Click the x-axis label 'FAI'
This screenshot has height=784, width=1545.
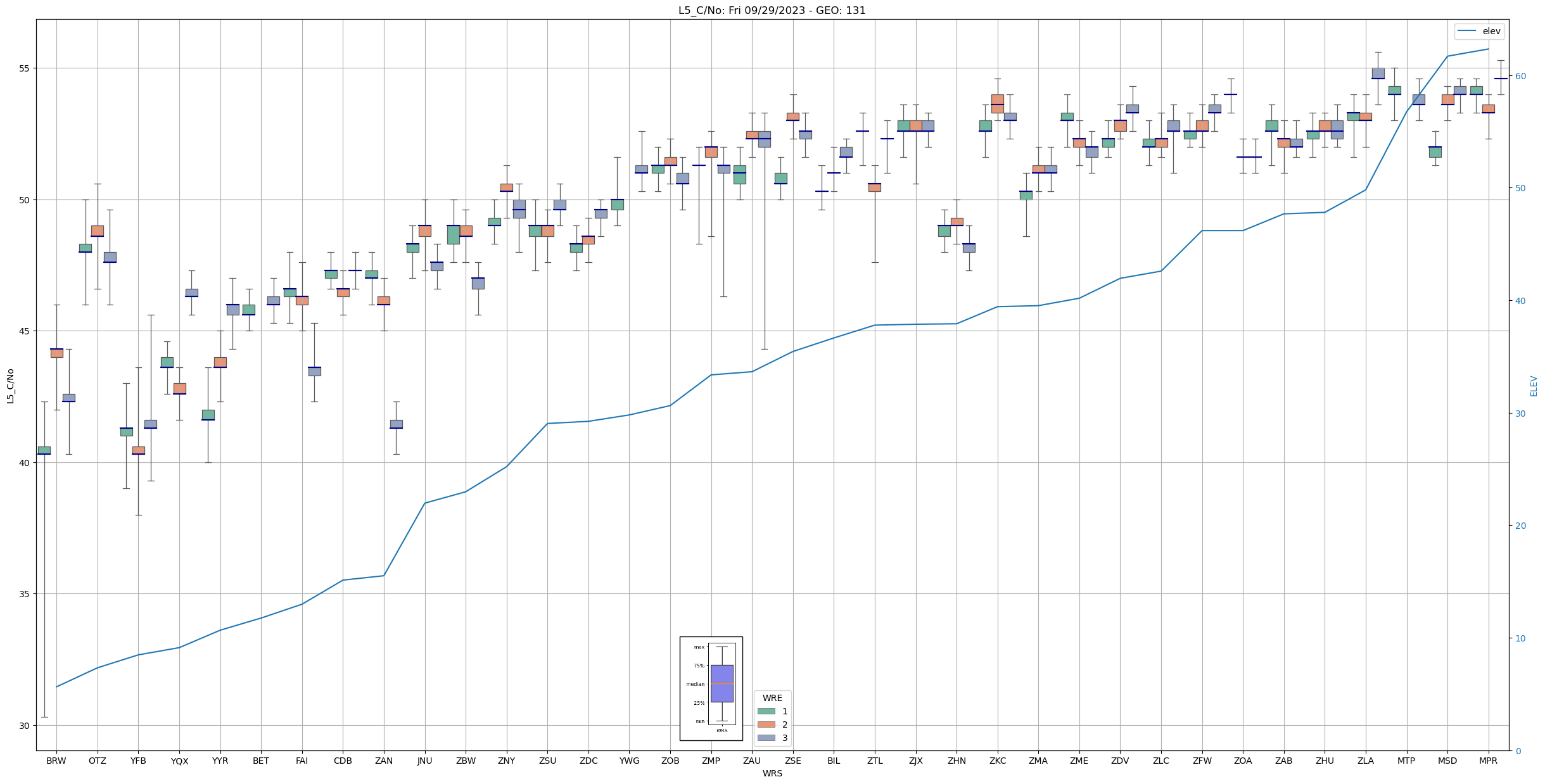point(302,761)
